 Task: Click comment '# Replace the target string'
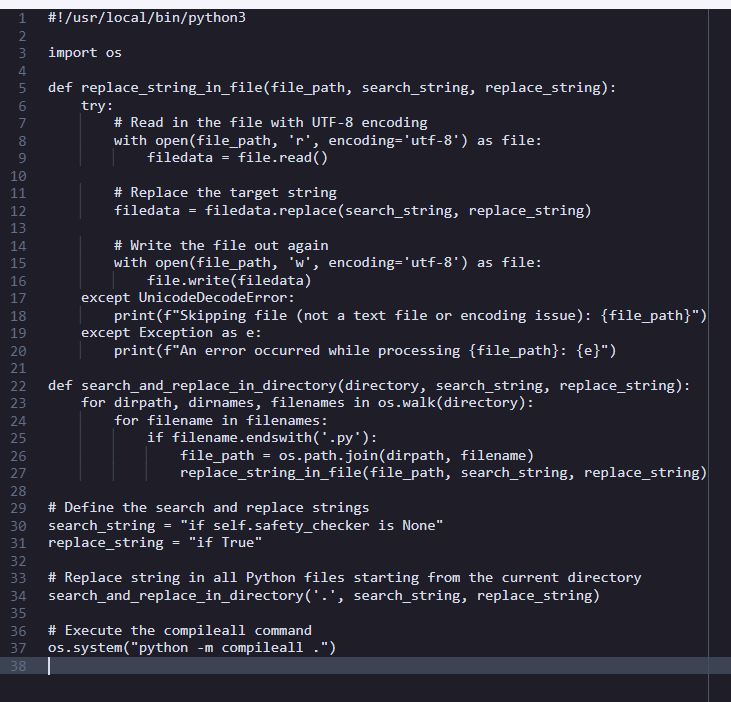pos(225,193)
